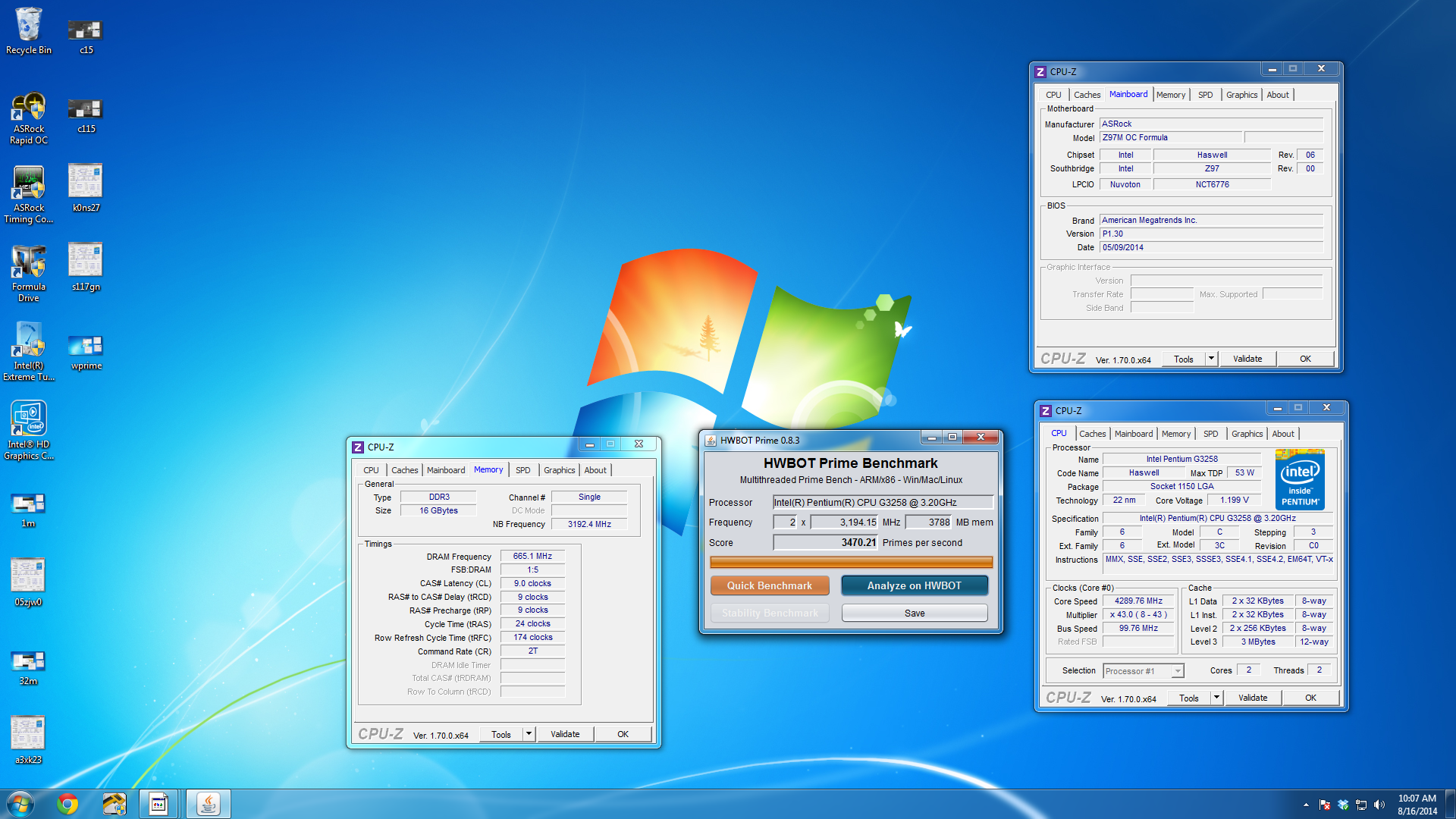Click Validate in bottom-right CPU-Z window
1456x819 pixels.
coord(1253,698)
